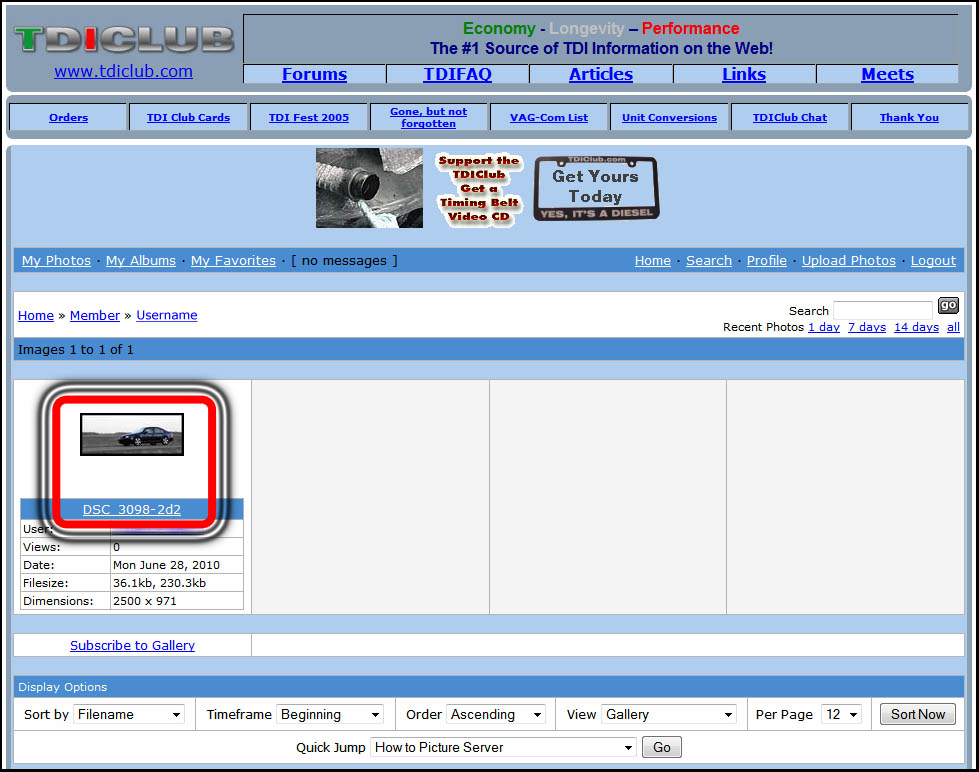This screenshot has height=772, width=979.
Task: Open the Profile link
Action: (x=767, y=260)
